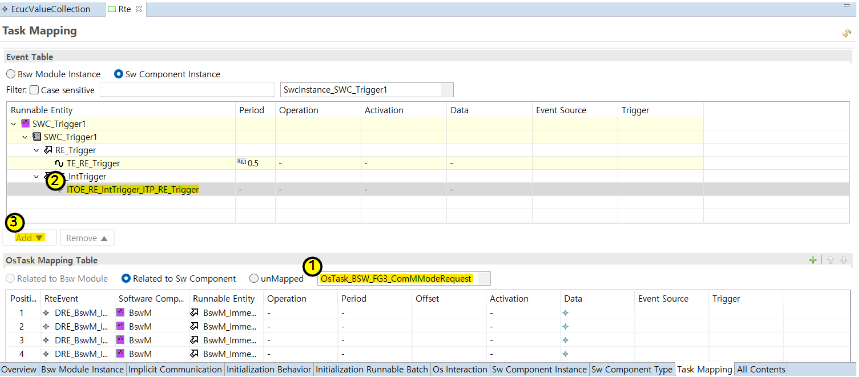Click the book icon of nested SWC_Trigger1

coord(37,136)
